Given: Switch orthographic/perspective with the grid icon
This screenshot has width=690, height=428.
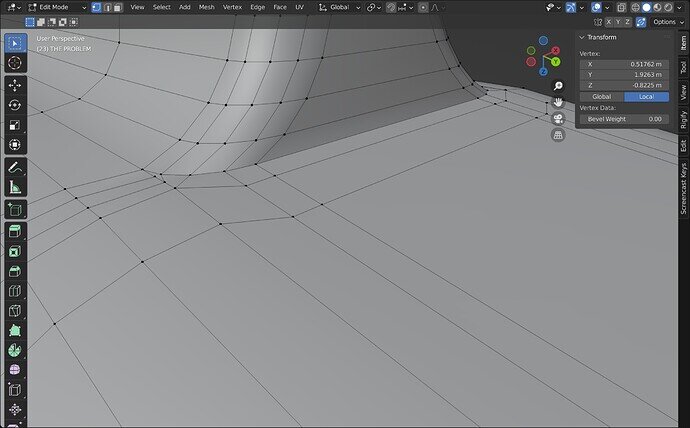Looking at the screenshot, I should coord(558,134).
